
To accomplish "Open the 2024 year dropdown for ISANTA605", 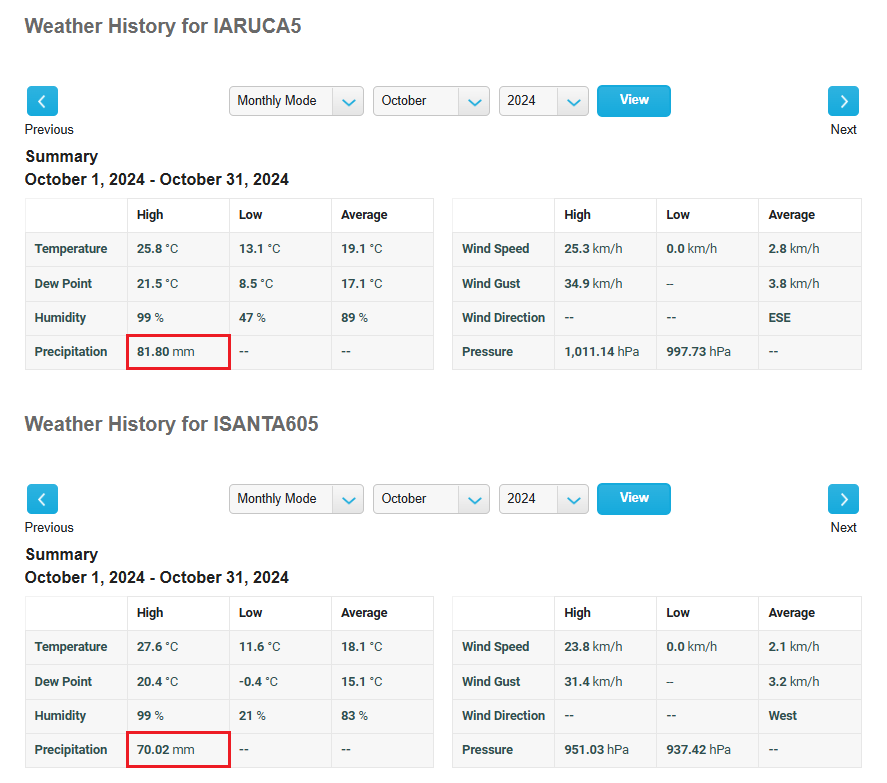I will (544, 499).
